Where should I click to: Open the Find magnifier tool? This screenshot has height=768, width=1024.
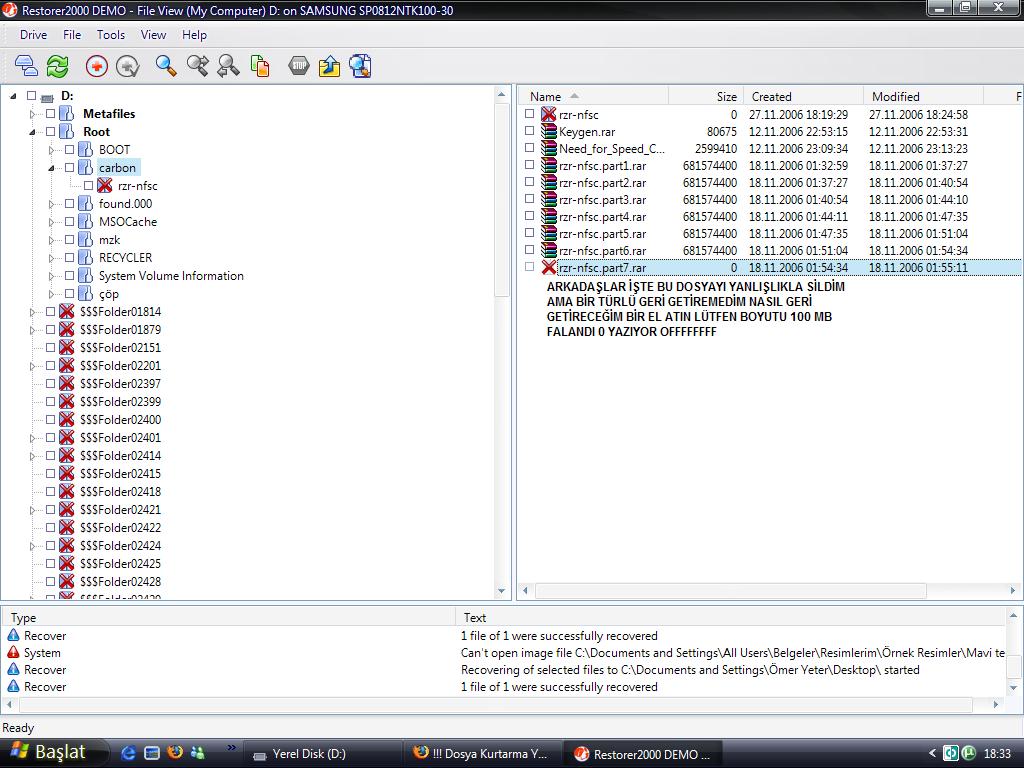[166, 66]
